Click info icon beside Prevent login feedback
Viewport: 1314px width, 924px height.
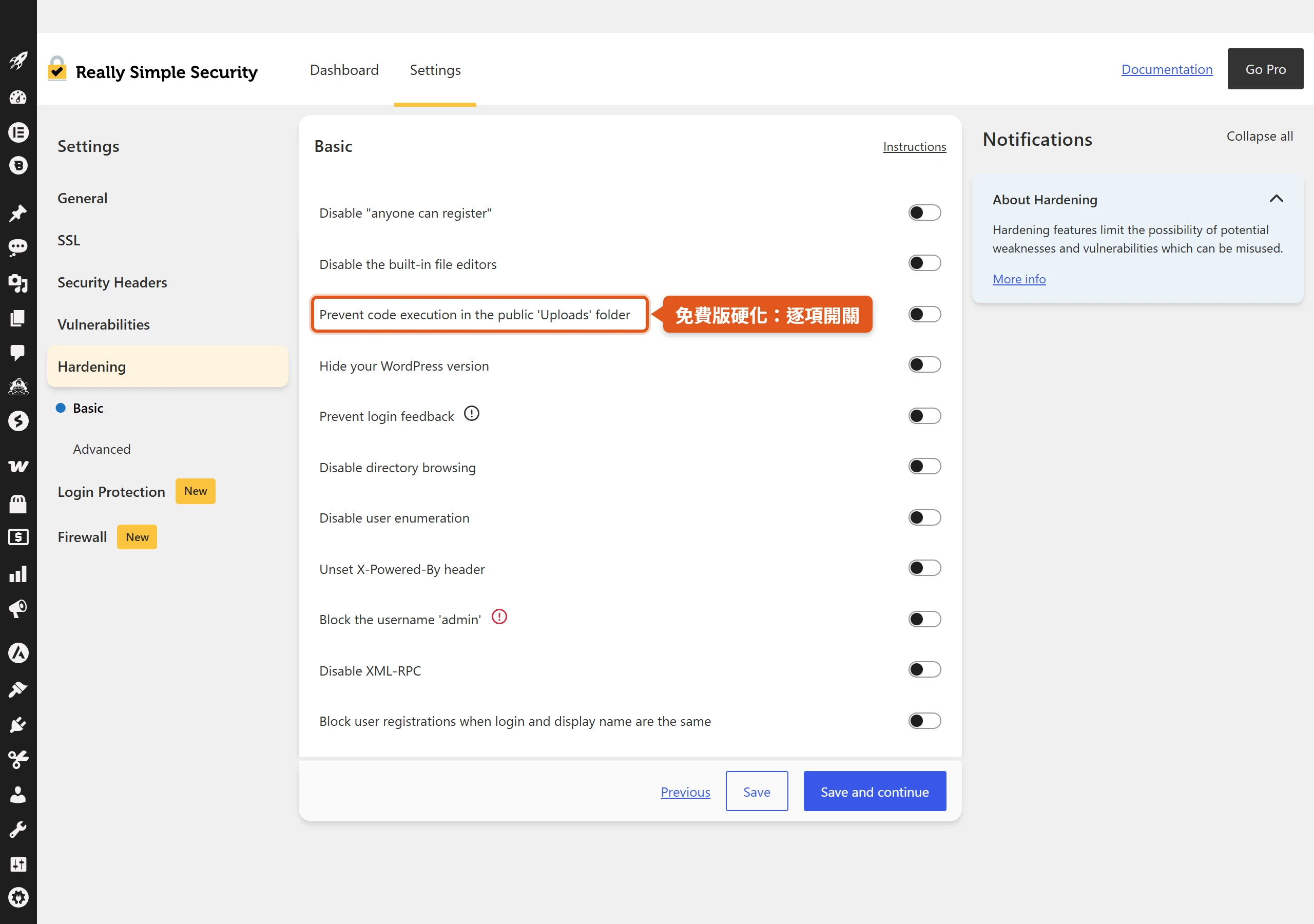(472, 413)
